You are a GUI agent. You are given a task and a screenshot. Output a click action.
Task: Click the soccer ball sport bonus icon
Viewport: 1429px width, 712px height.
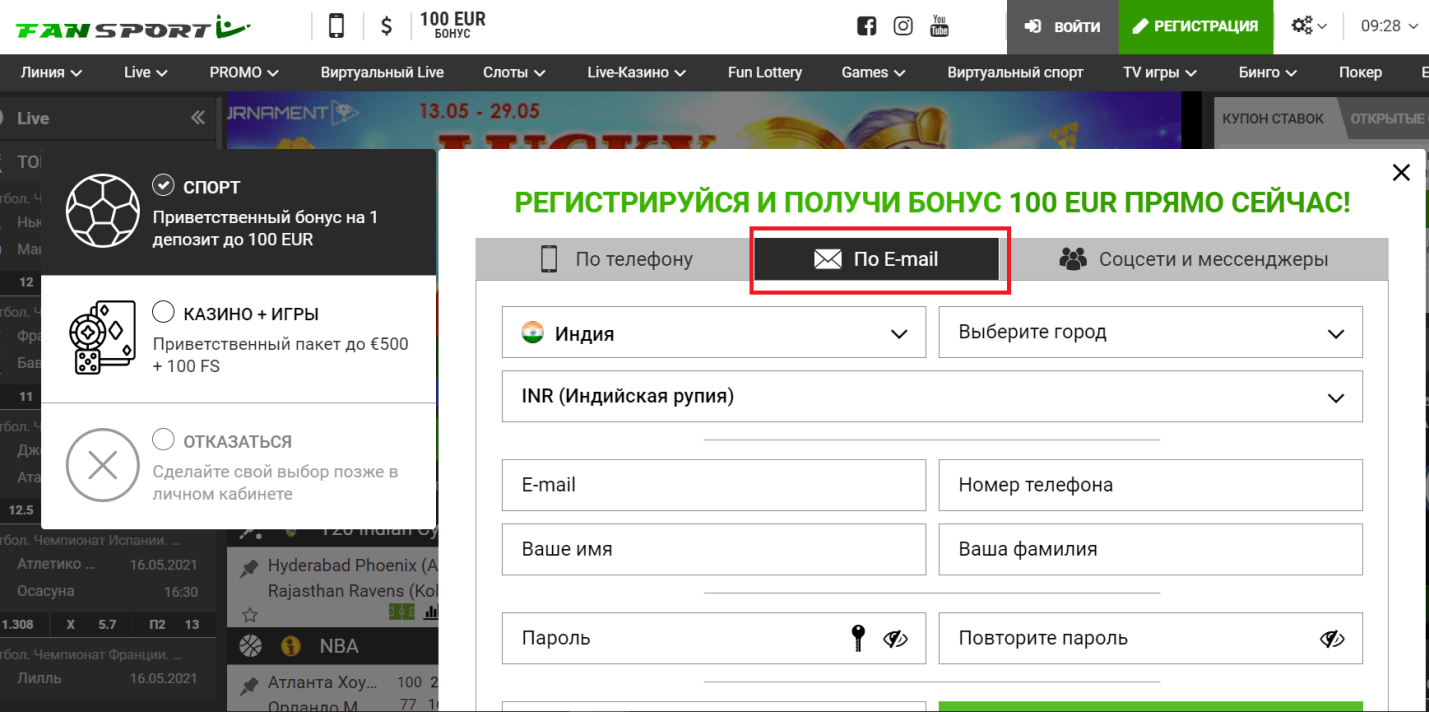click(x=104, y=212)
